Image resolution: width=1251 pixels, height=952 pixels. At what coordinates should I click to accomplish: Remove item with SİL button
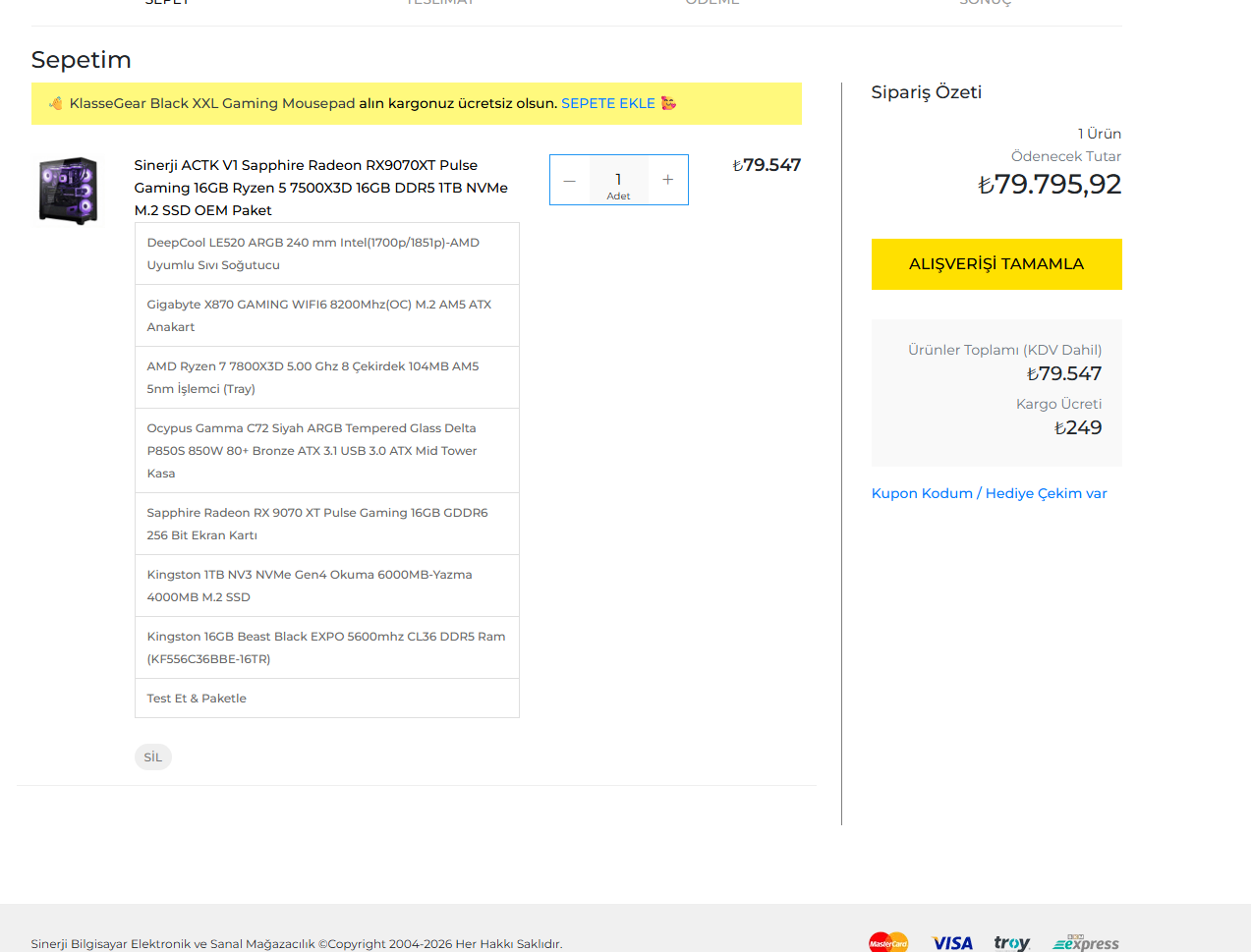pyautogui.click(x=153, y=757)
